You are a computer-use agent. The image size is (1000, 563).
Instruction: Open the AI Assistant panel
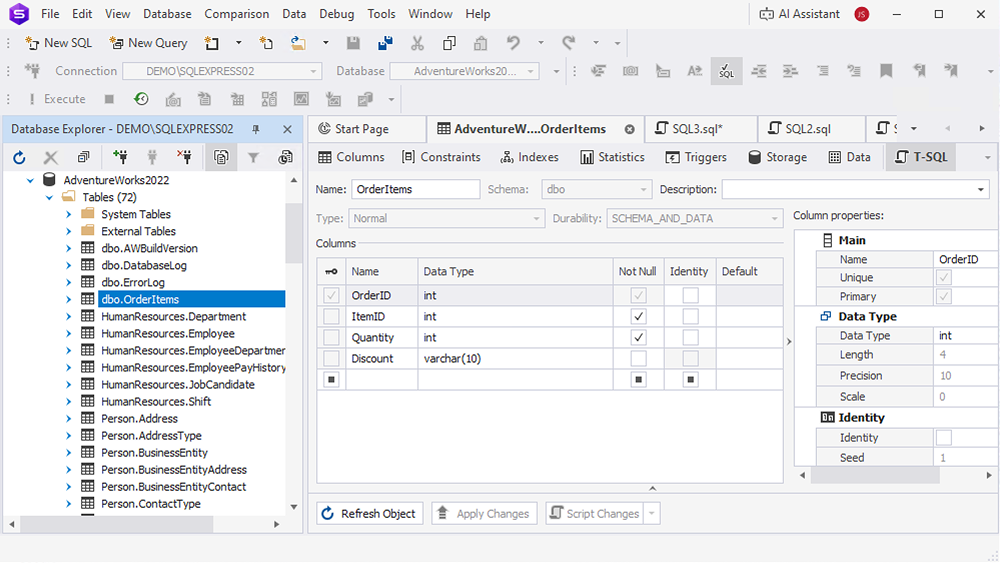click(800, 14)
